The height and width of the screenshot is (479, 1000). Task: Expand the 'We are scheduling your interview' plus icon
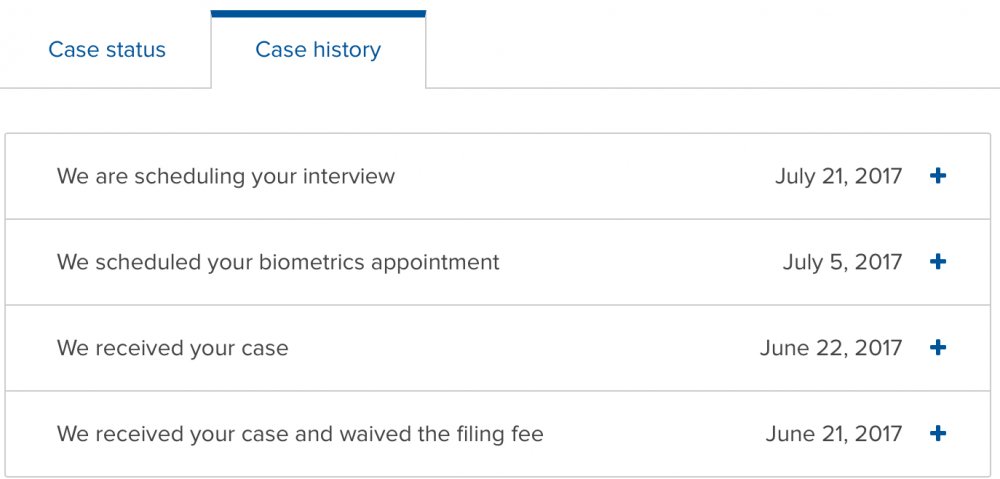937,176
